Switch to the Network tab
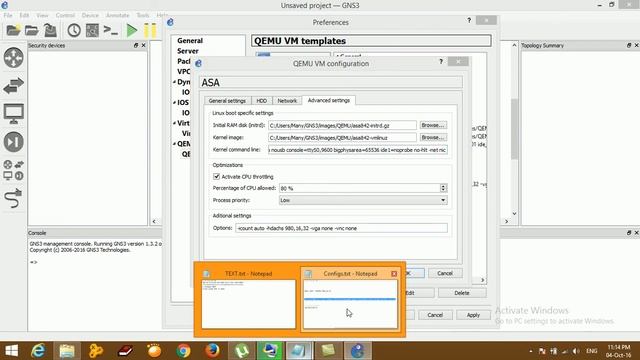Image resolution: width=640 pixels, height=360 pixels. [287, 100]
